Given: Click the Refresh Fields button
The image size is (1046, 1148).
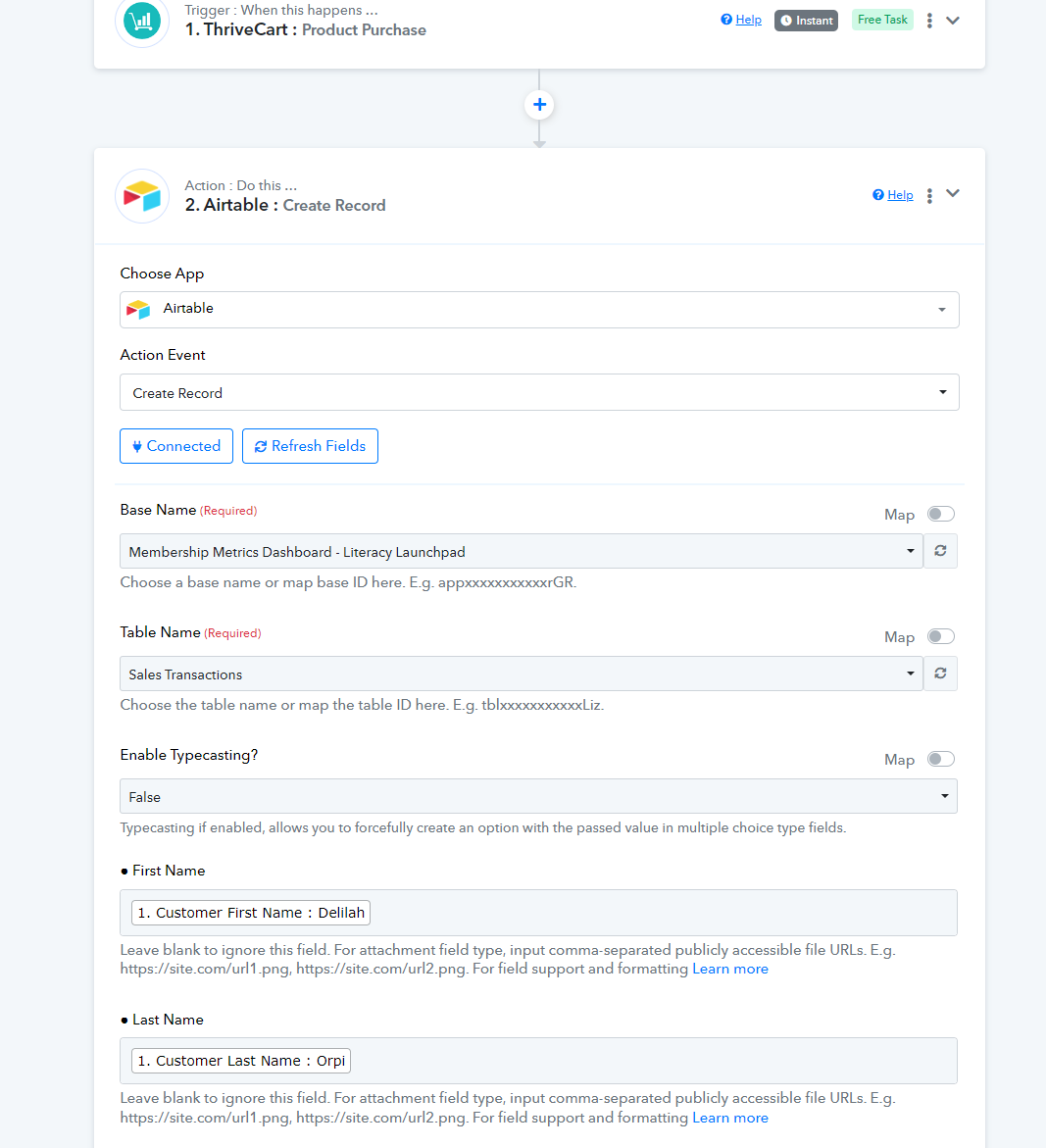Looking at the screenshot, I should [x=311, y=446].
